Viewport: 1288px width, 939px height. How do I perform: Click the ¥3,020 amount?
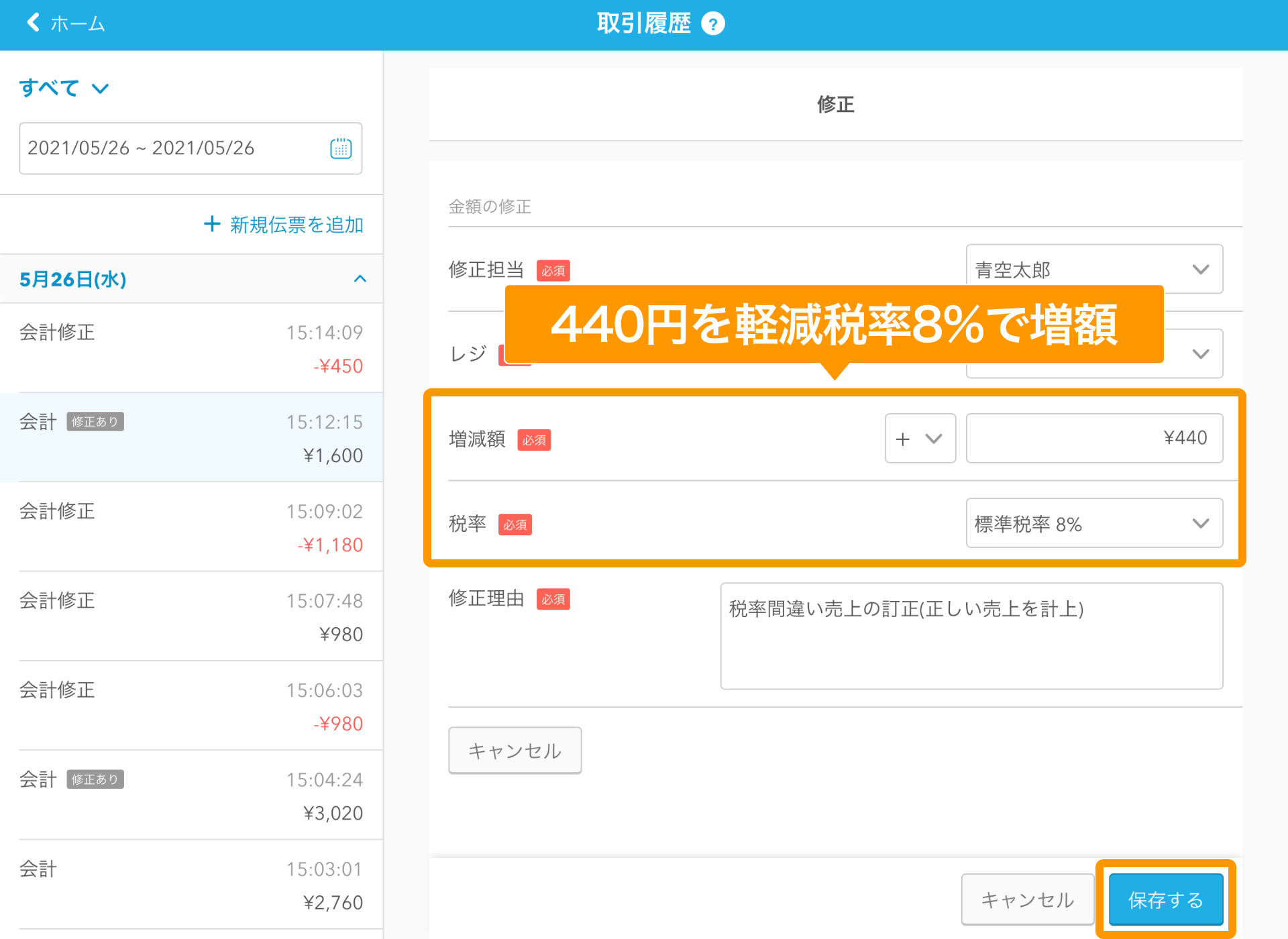[x=333, y=813]
